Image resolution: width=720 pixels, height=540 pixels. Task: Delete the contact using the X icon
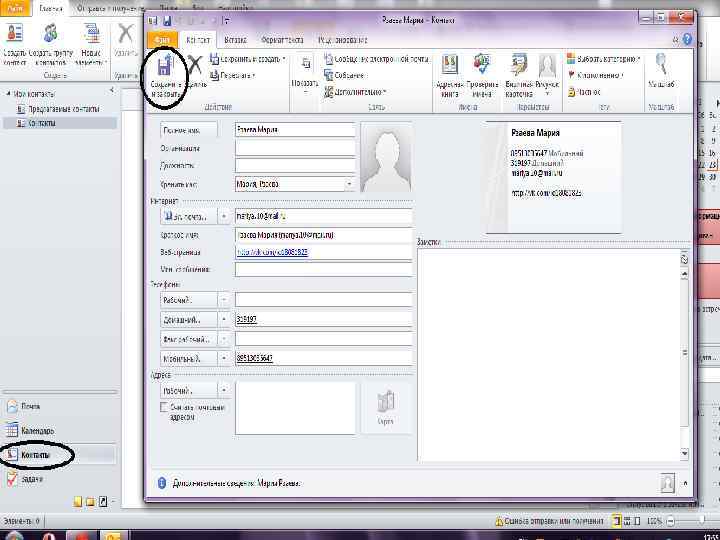coord(196,71)
